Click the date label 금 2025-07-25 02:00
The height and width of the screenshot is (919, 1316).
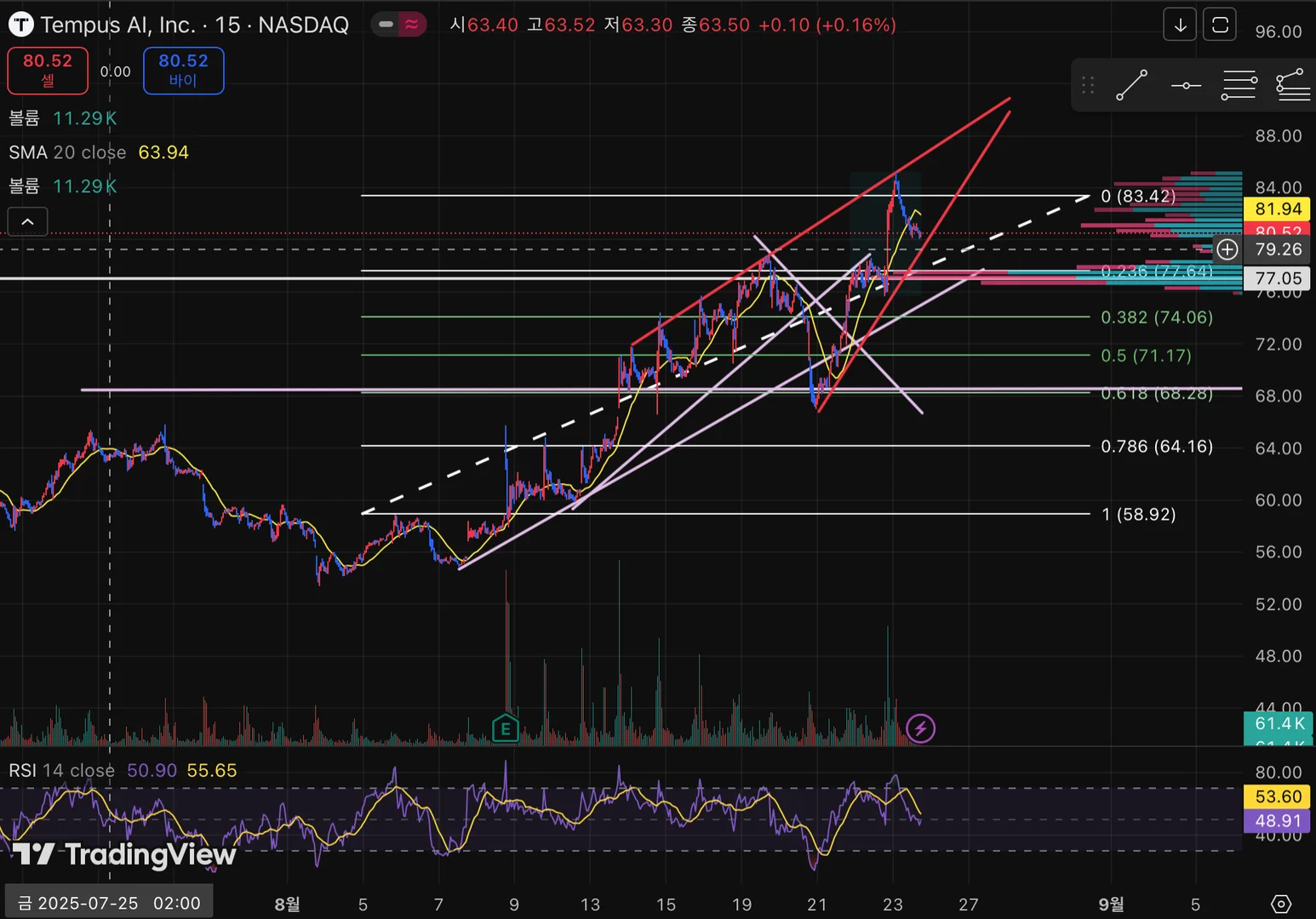[x=109, y=903]
